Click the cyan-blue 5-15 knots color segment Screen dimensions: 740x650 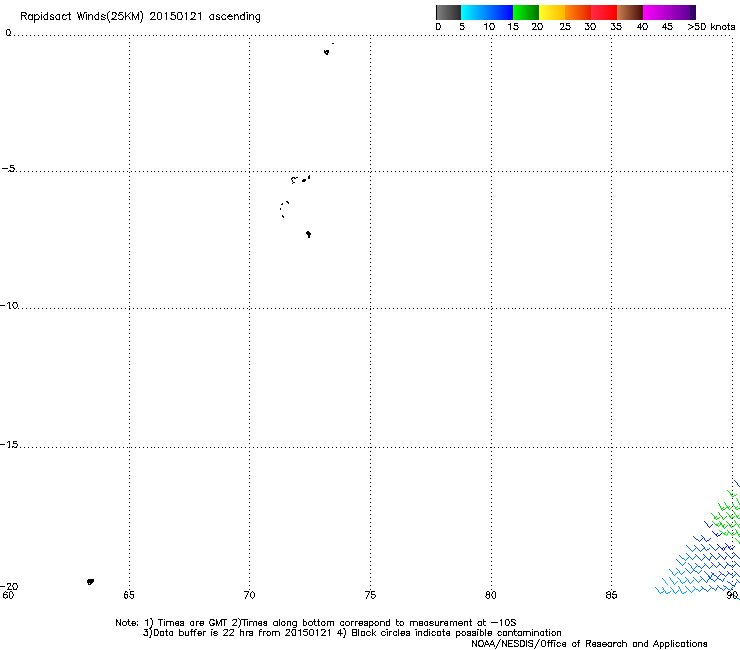click(487, 12)
